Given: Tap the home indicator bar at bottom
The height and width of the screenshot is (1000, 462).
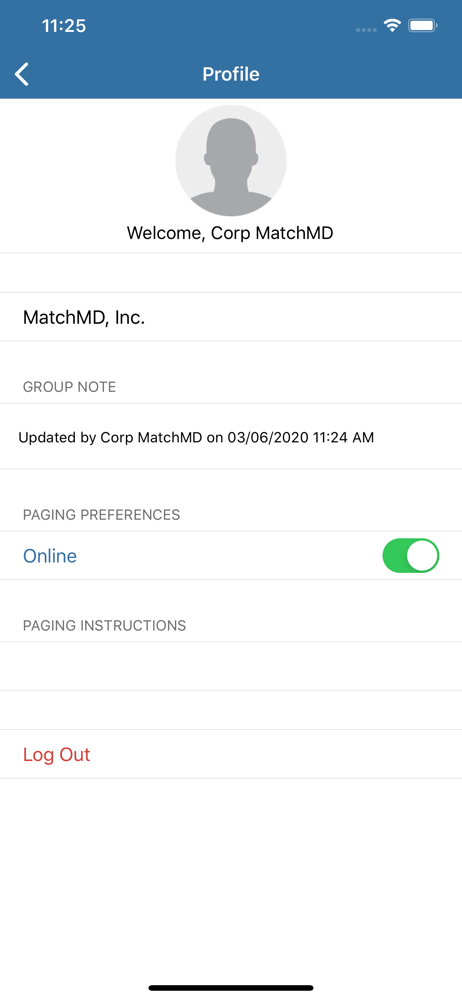Looking at the screenshot, I should point(231,988).
